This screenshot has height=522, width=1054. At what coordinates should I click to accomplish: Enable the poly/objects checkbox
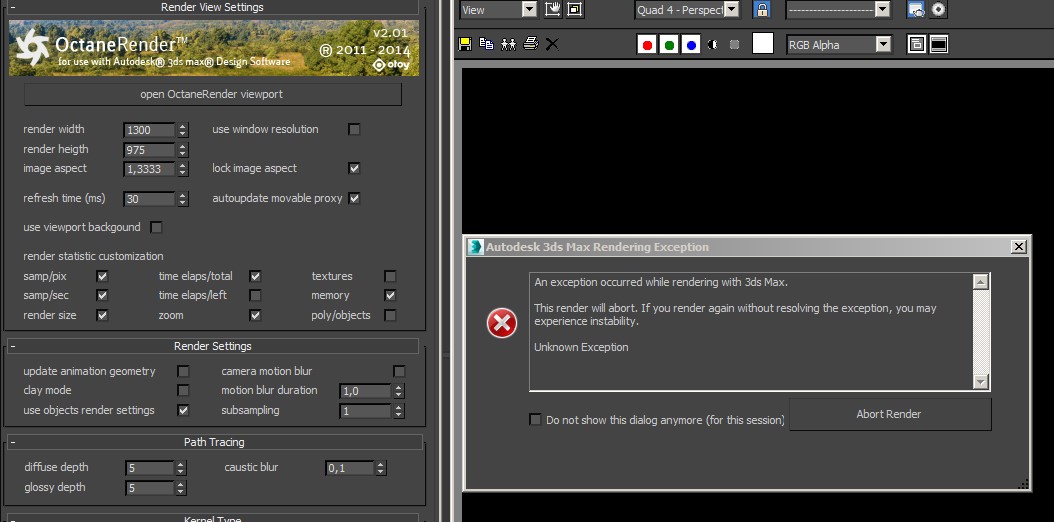(390, 315)
